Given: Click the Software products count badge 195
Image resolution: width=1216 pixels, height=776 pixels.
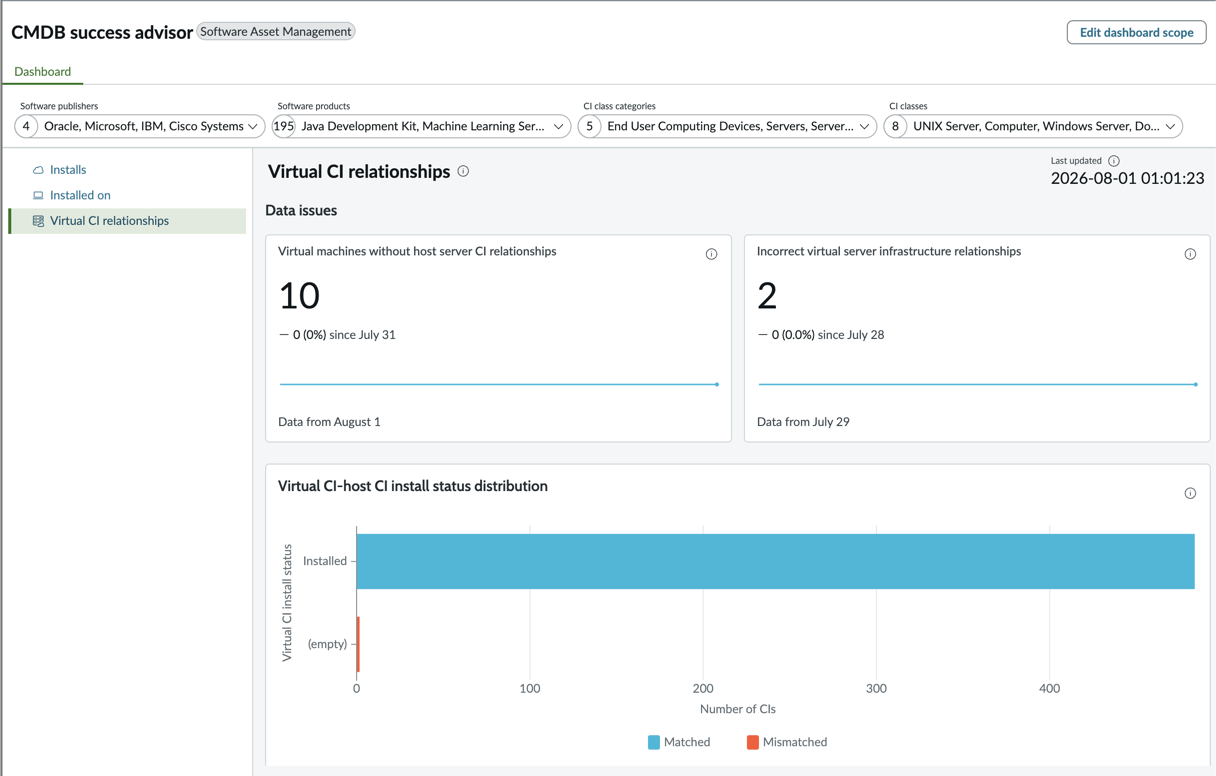Looking at the screenshot, I should 284,126.
